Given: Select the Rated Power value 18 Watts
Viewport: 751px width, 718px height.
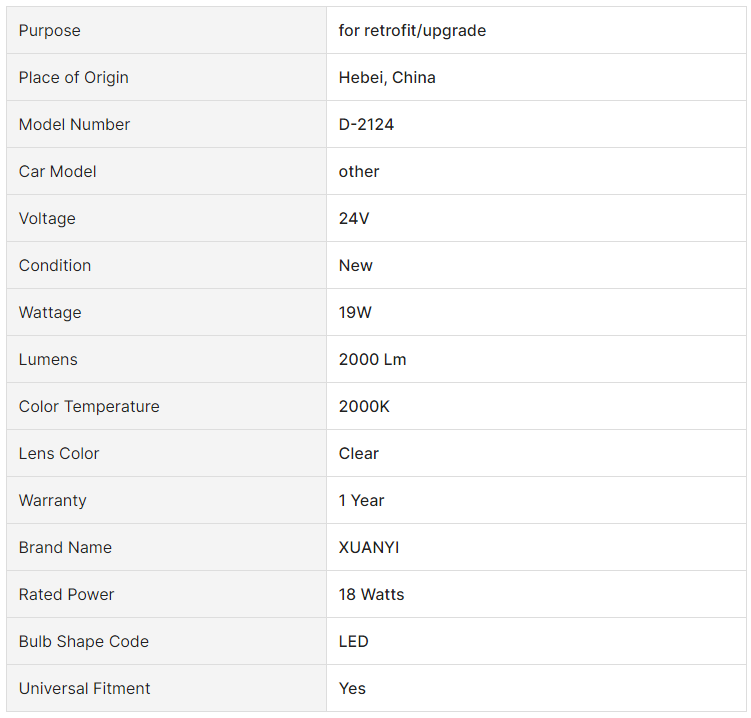Looking at the screenshot, I should click(371, 594).
